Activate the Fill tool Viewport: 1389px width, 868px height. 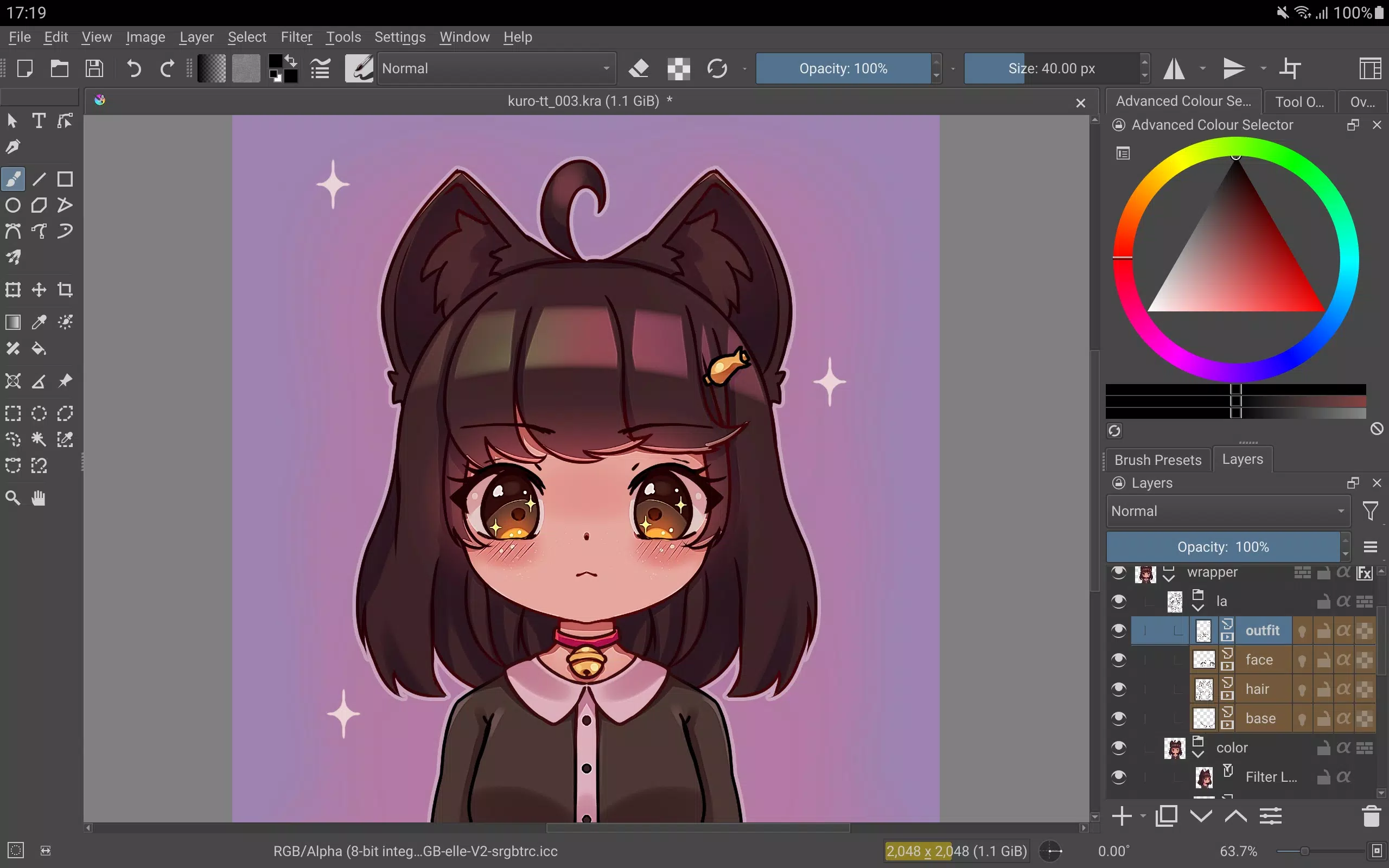pos(39,348)
